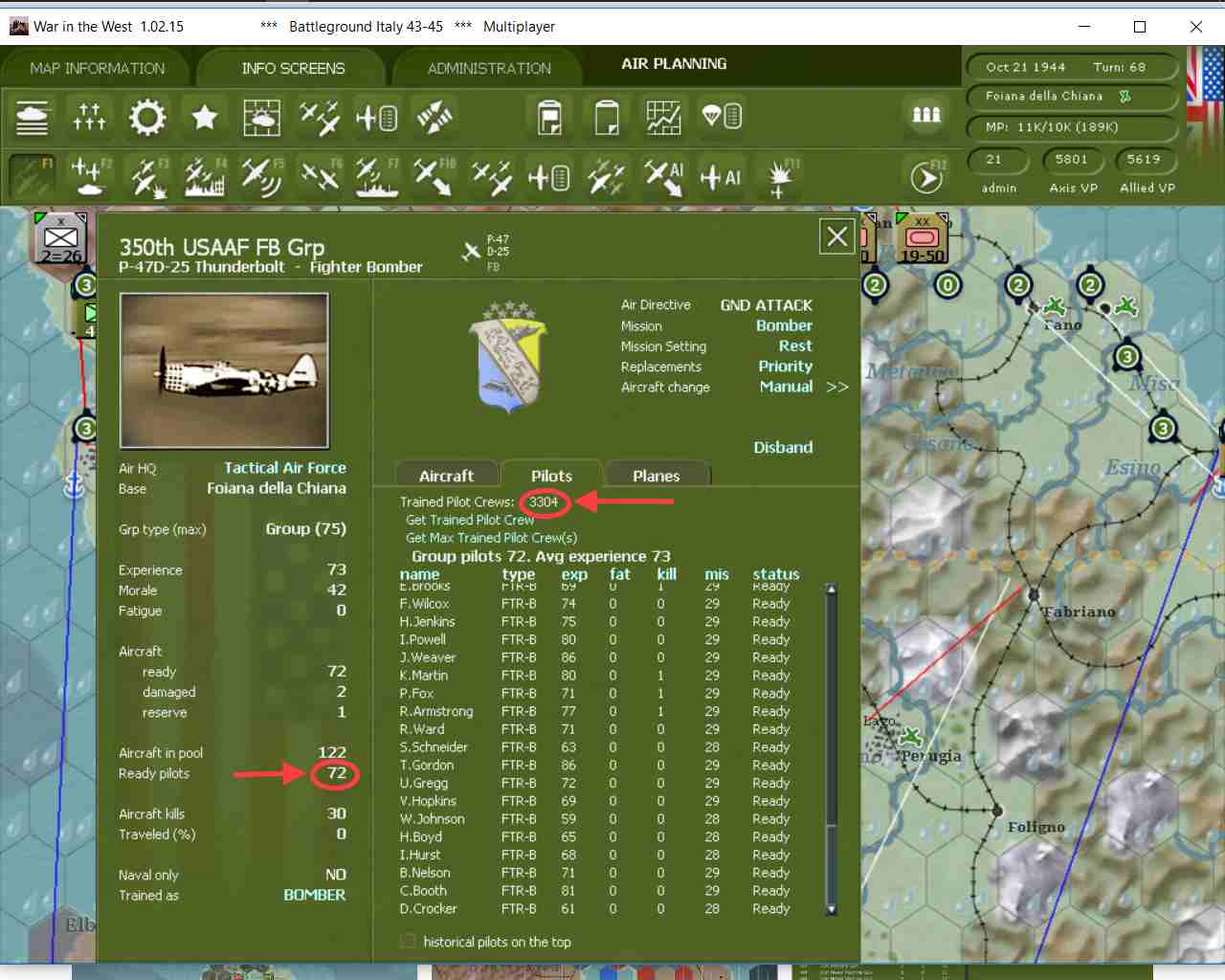Viewport: 1225px width, 980px height.
Task: Toggle historical pilots on the top checkbox
Action: pos(408,942)
